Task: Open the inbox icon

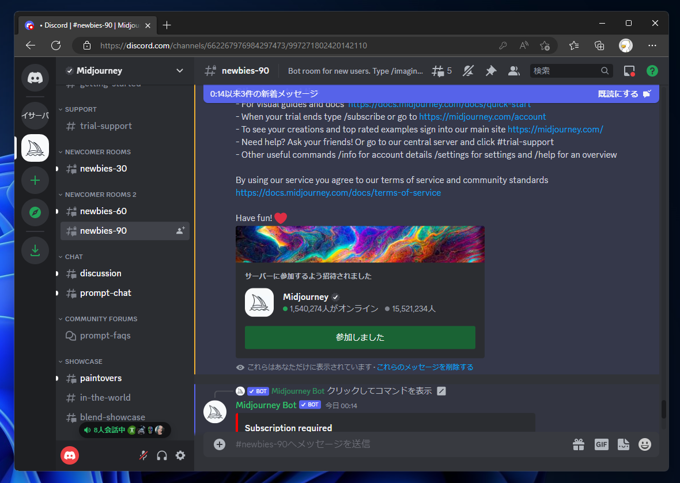Action: point(629,71)
